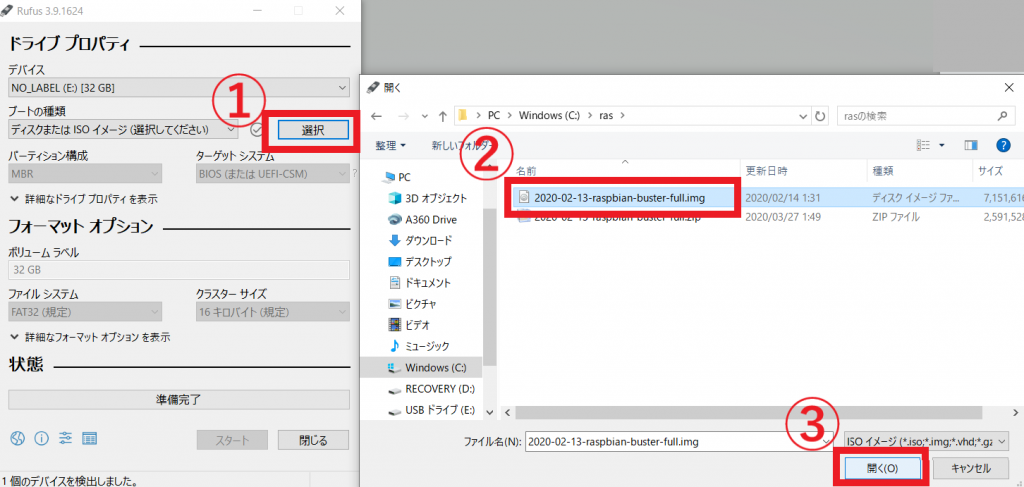
Task: Open クラスター サイズ dropdown
Action: (x=272, y=312)
